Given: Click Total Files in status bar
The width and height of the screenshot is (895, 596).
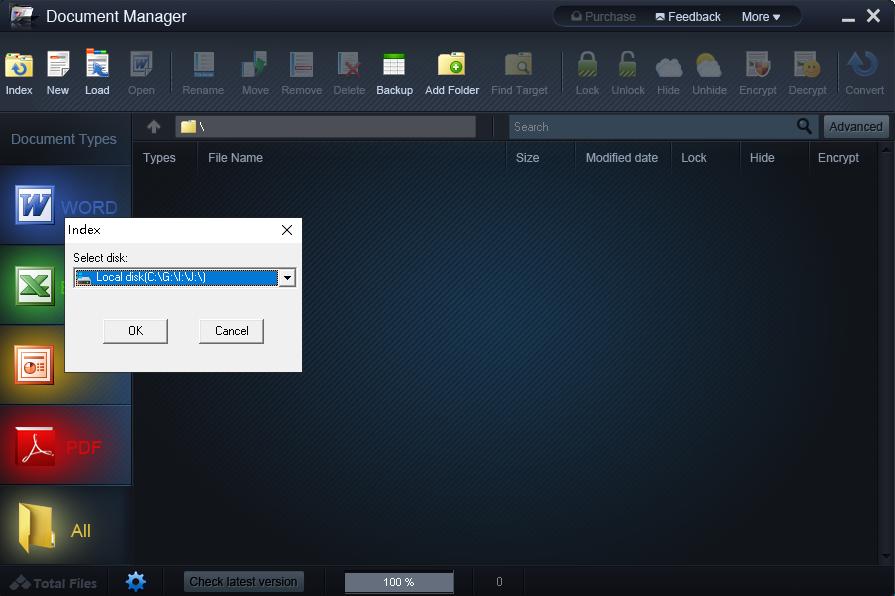Looking at the screenshot, I should pyautogui.click(x=53, y=583).
